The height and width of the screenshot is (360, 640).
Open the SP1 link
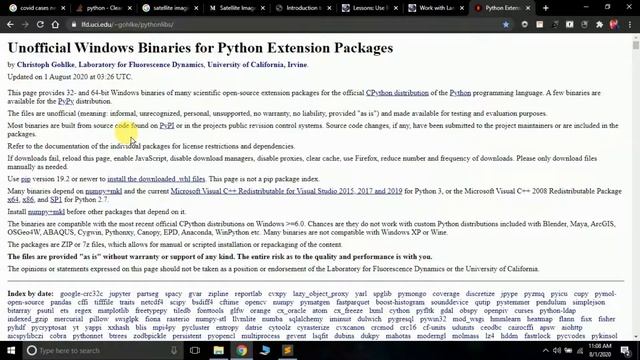click(x=56, y=200)
